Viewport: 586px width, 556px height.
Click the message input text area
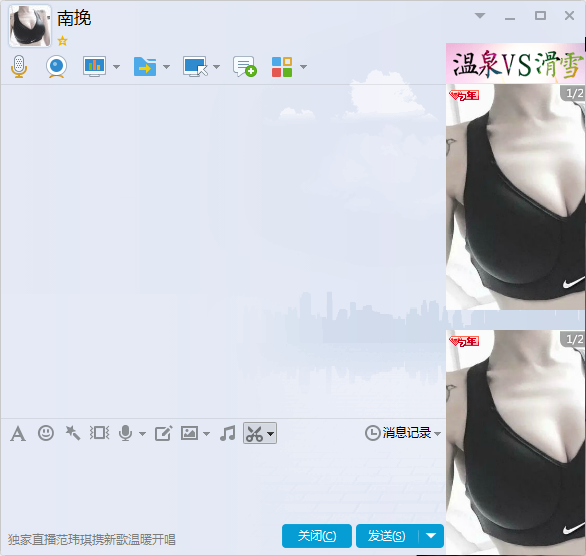click(223, 484)
